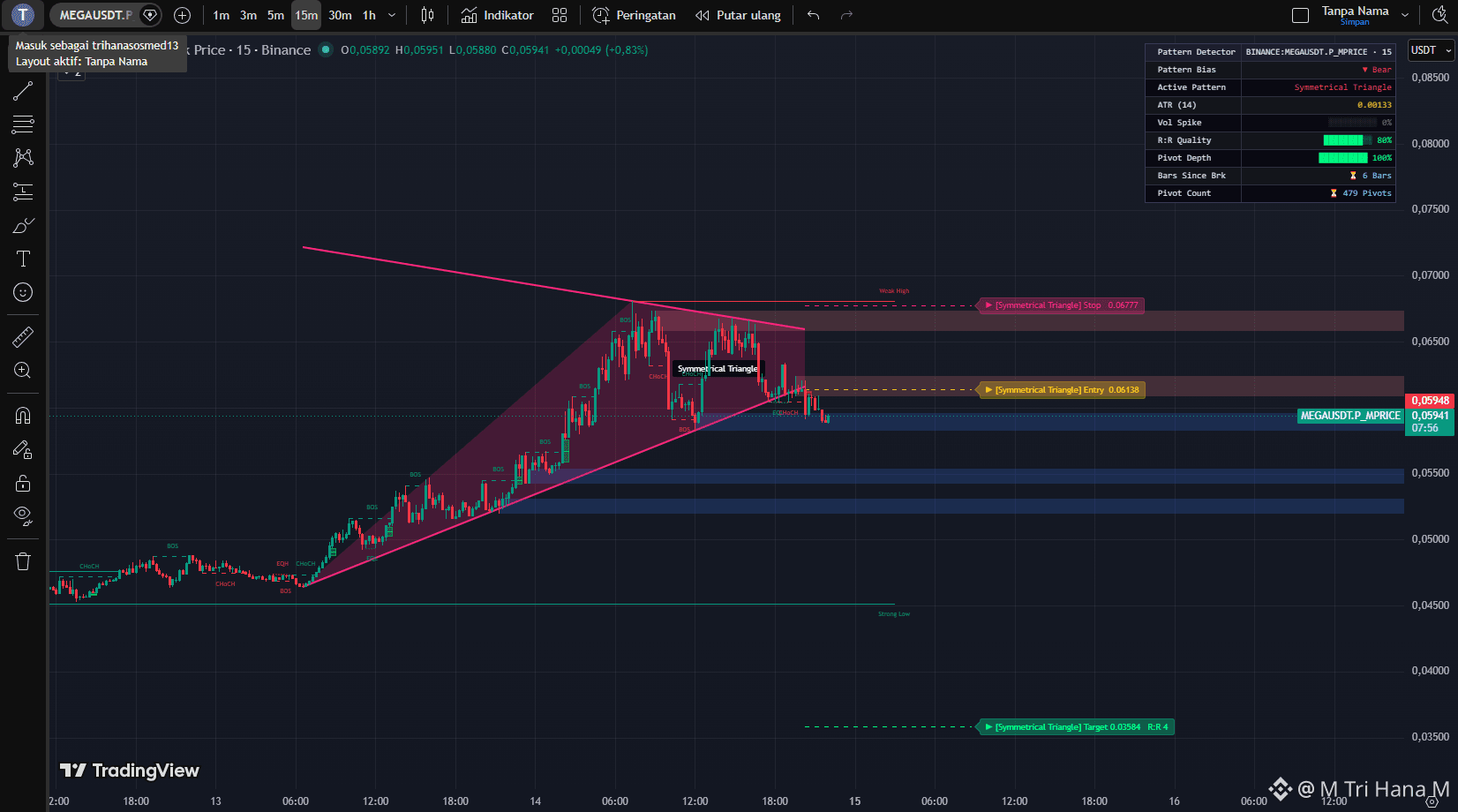1458x812 pixels.
Task: Click the Strong Low label
Action: [x=894, y=614]
